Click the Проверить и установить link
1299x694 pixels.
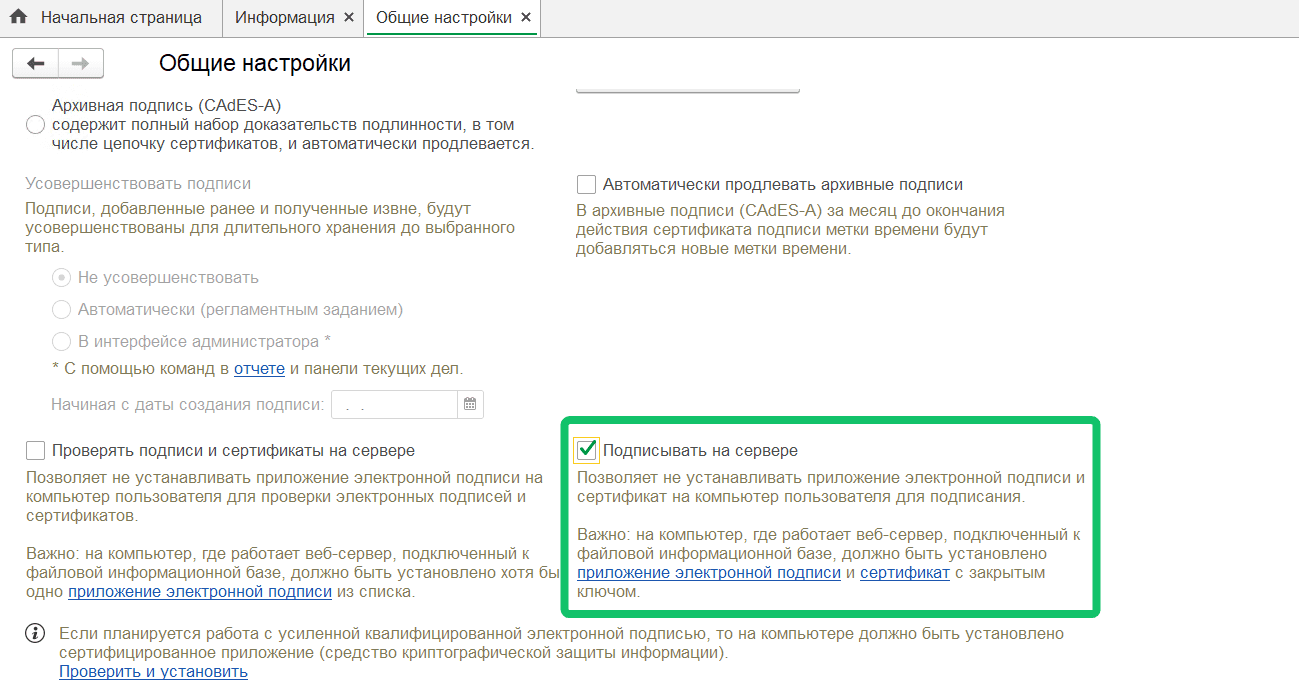point(153,672)
